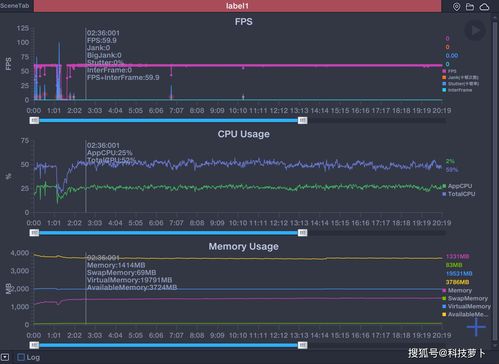The height and width of the screenshot is (364, 499).
Task: Click the Memory:1414MB tooltip value
Action: [x=116, y=265]
